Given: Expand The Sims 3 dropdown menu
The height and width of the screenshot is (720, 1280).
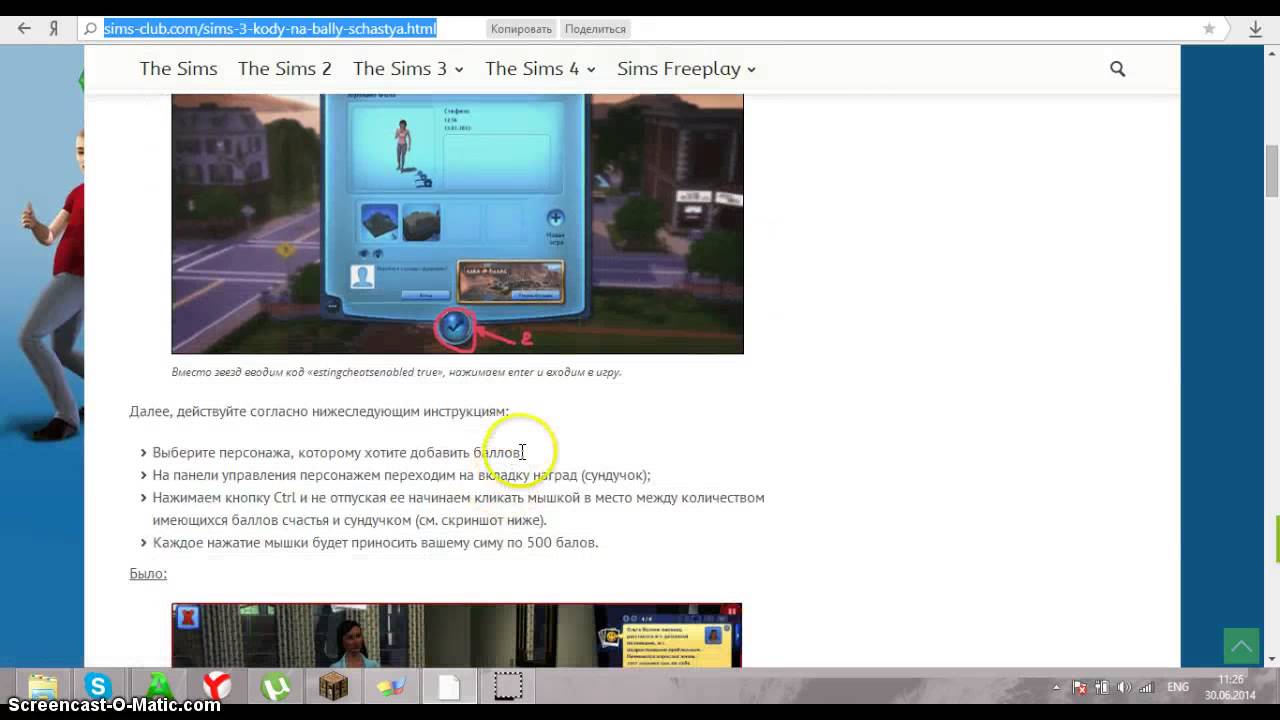Looking at the screenshot, I should click(x=408, y=69).
